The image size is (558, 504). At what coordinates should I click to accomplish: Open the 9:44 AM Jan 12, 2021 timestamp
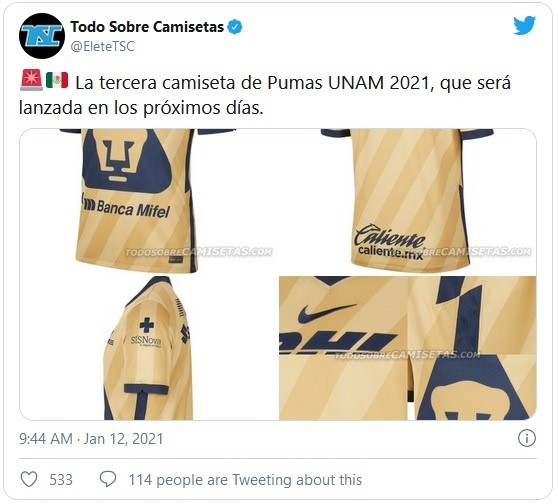tap(91, 439)
